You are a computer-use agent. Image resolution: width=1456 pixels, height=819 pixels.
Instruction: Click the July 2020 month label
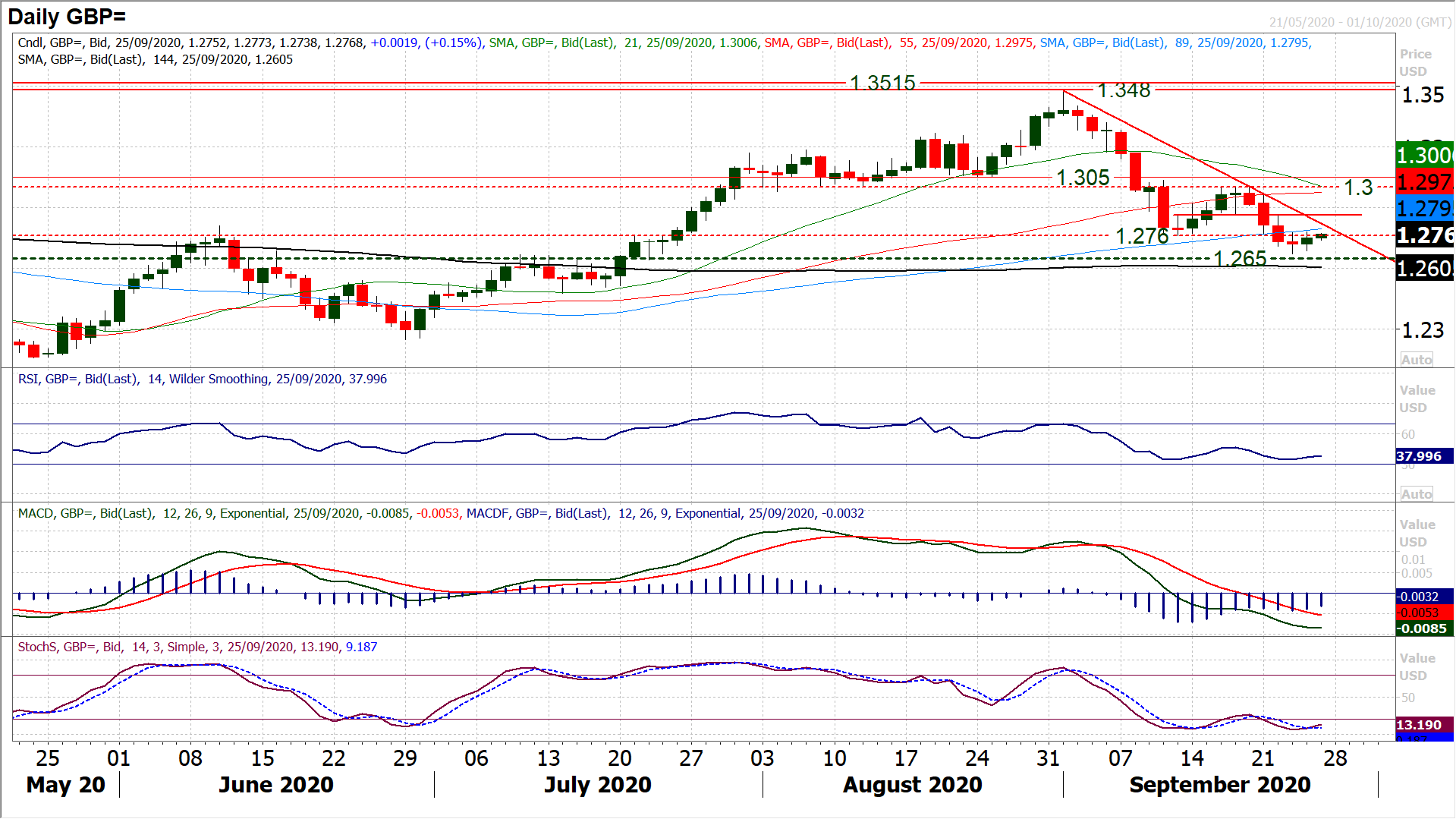[597, 785]
